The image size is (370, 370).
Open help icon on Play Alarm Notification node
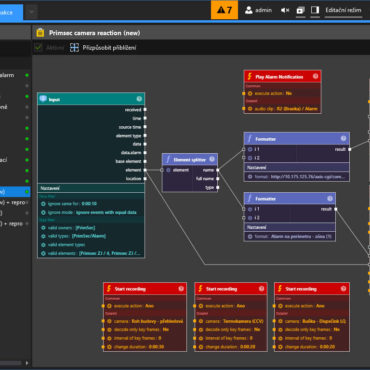click(x=315, y=76)
